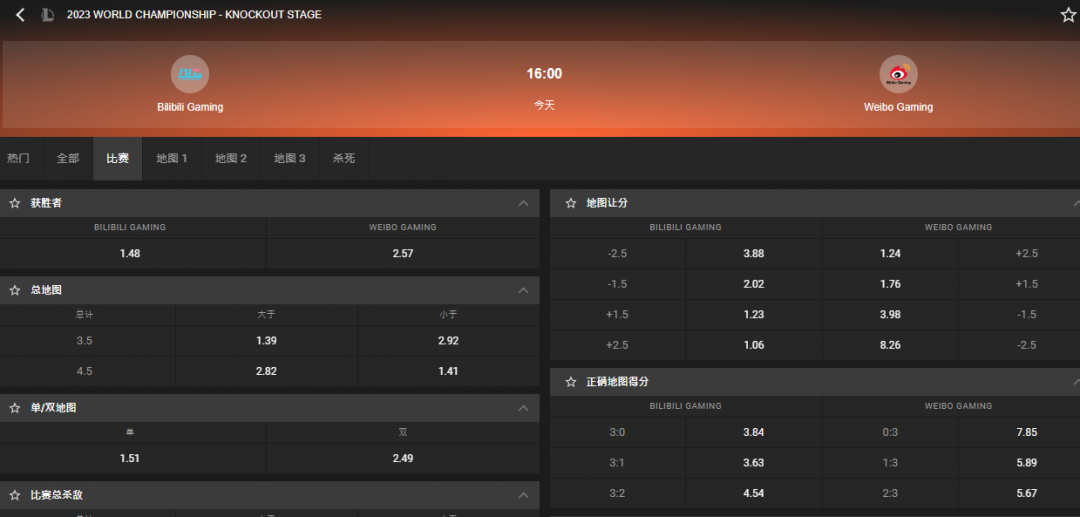Open the 杀死 tab

(x=344, y=158)
